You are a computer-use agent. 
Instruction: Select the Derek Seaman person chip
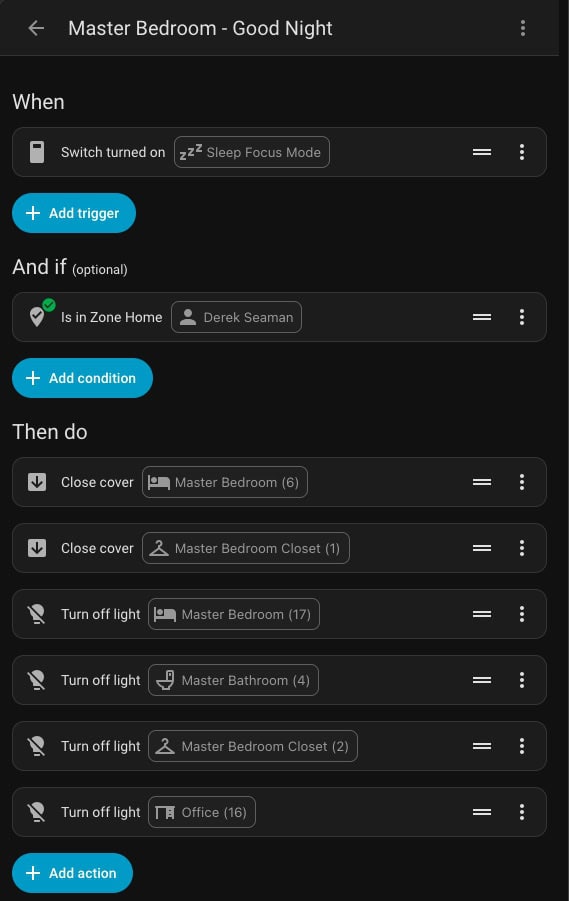[236, 317]
